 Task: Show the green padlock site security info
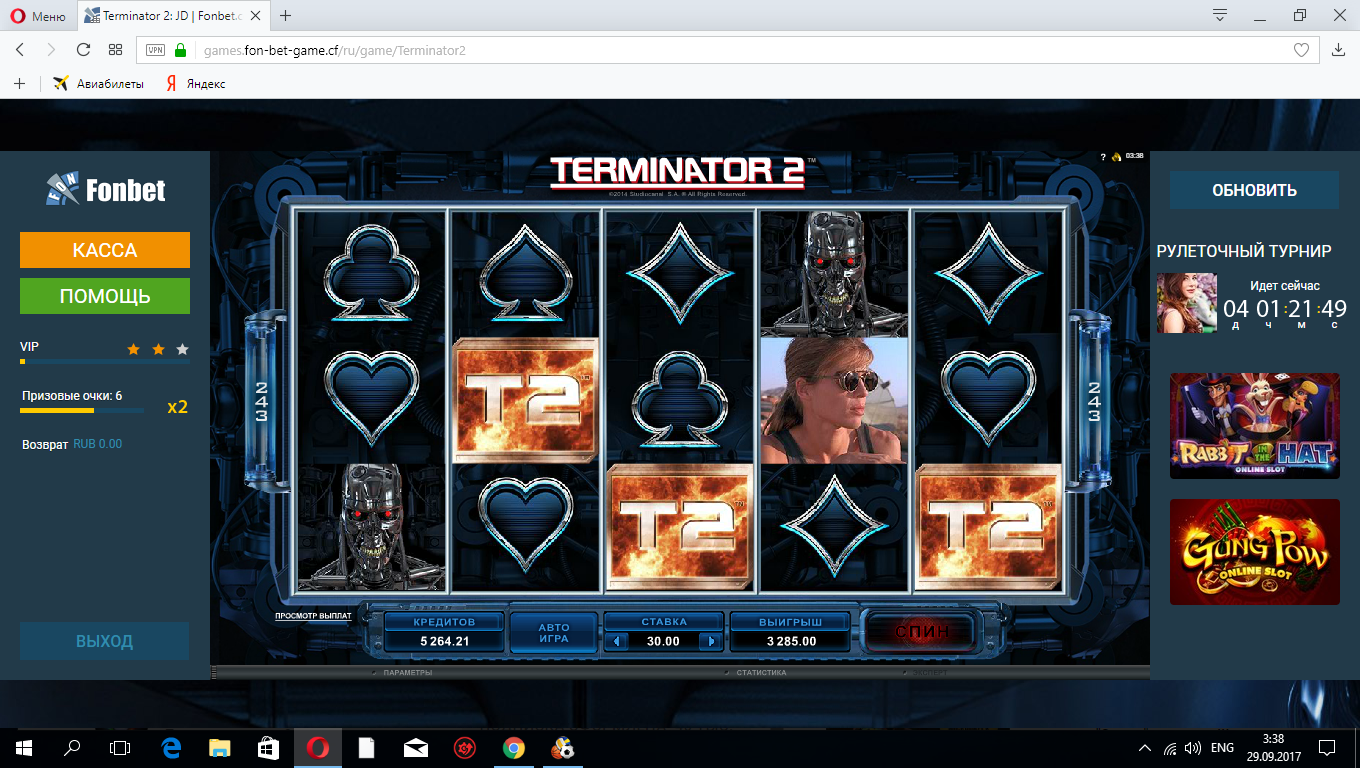[181, 50]
